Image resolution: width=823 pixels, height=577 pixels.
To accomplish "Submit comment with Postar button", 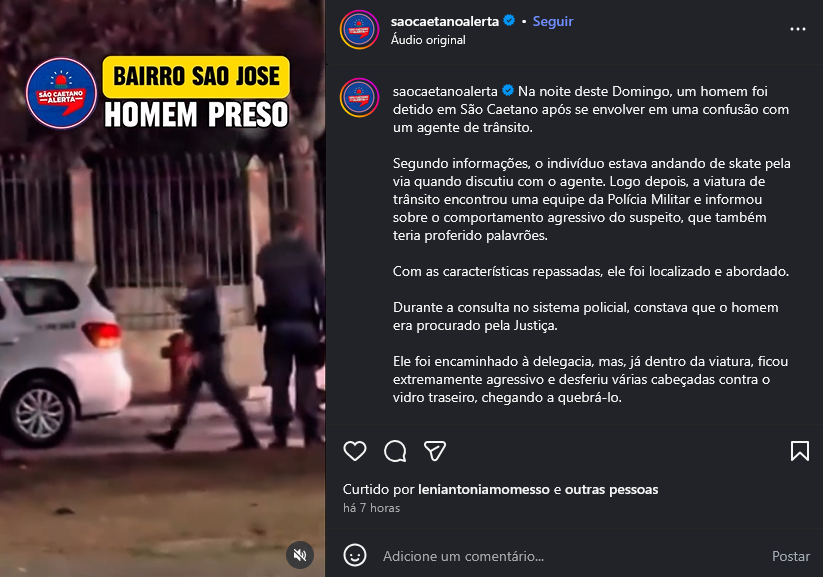I will [790, 556].
